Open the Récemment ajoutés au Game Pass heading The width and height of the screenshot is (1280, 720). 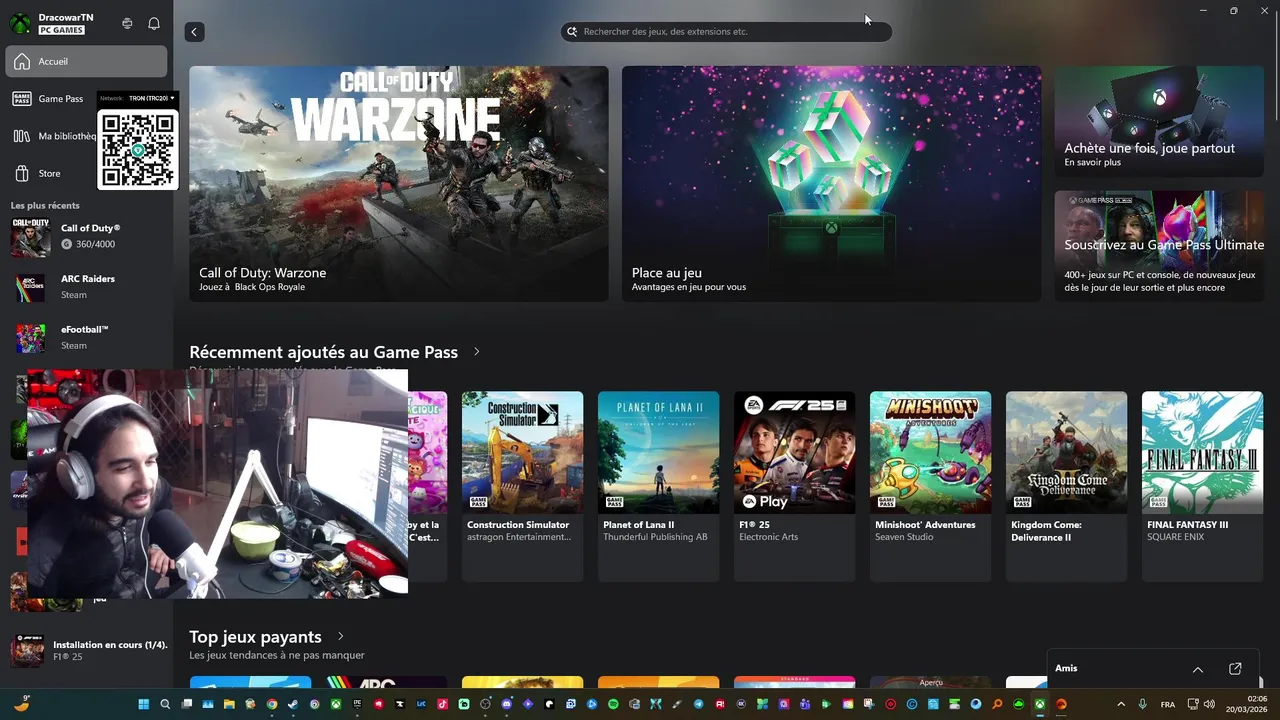pyautogui.click(x=323, y=352)
